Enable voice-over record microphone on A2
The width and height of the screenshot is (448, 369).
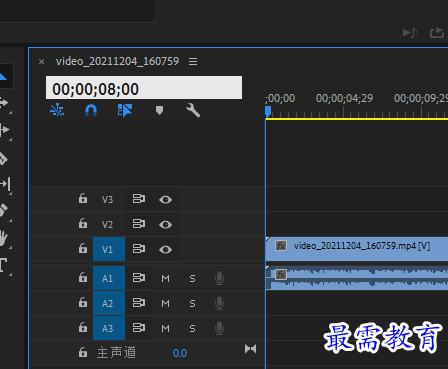coord(219,303)
